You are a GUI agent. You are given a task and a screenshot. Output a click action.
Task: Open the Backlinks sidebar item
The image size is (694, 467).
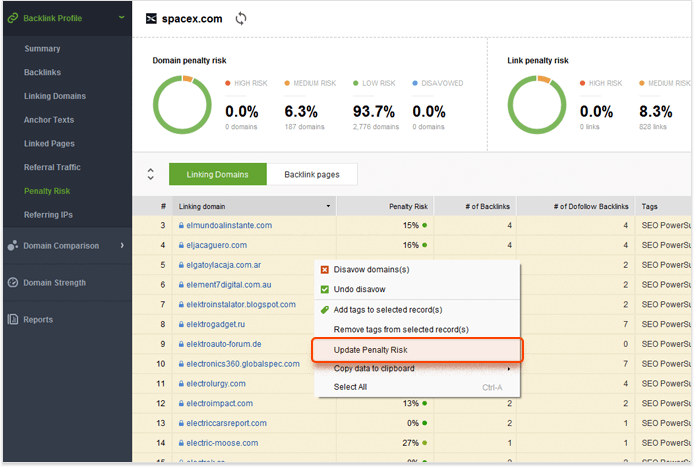coord(42,72)
